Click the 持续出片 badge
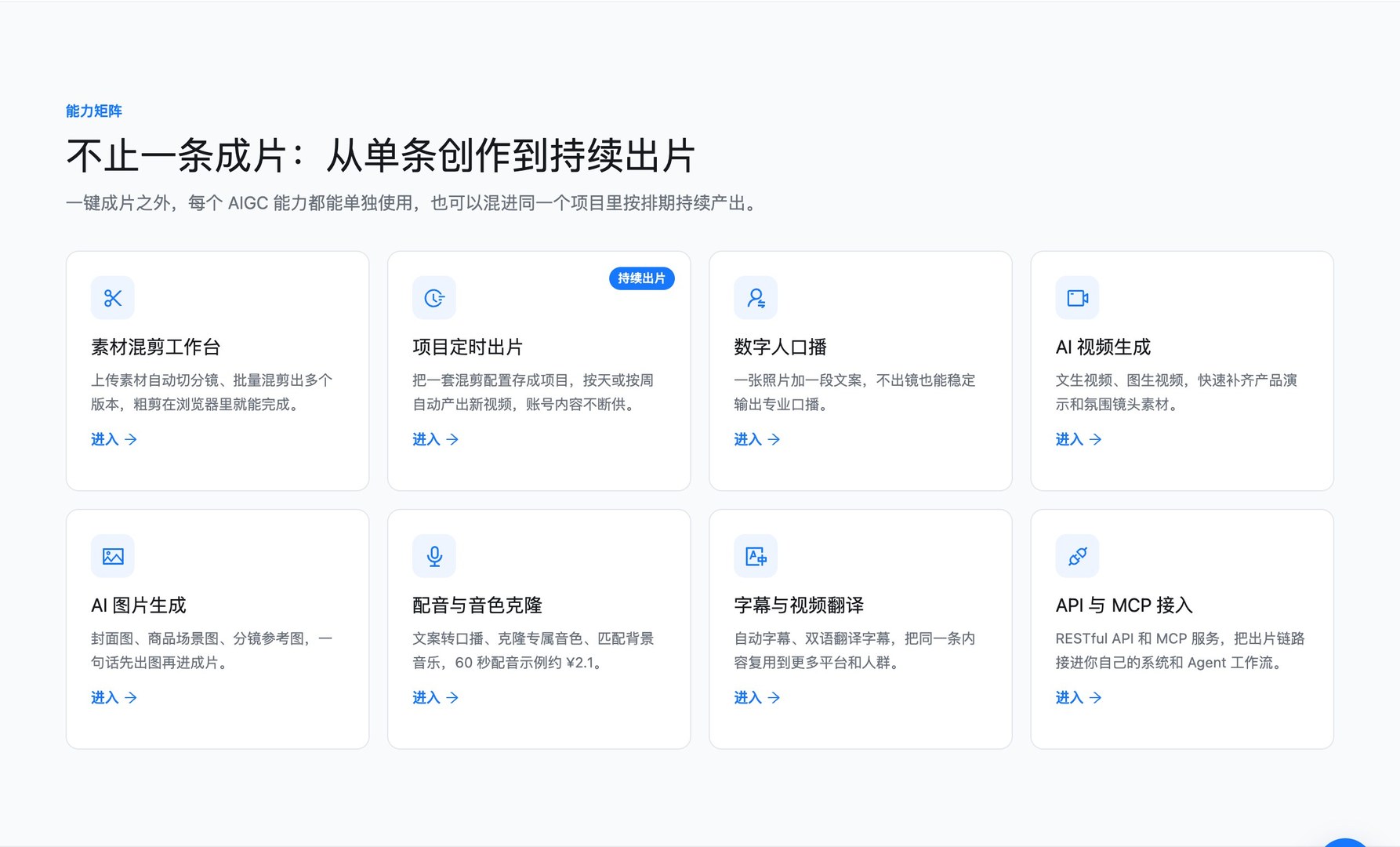 642,278
